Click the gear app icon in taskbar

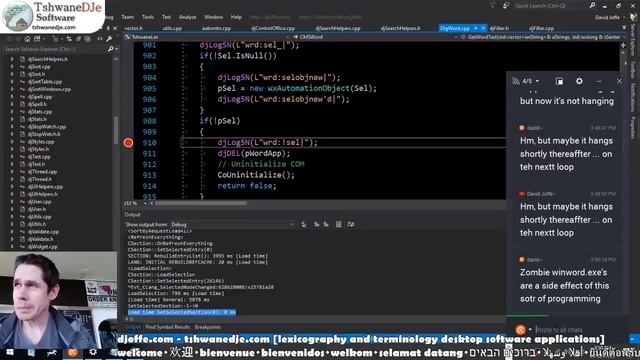click(93, 352)
